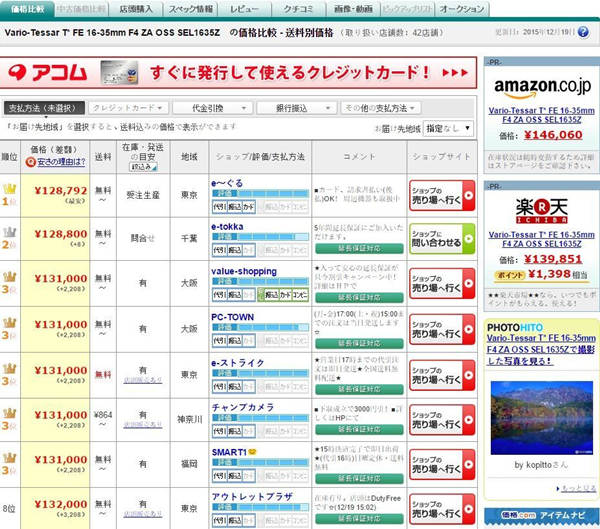Switch to the 中古価格比較 tab
600x529 pixels.
(x=81, y=9)
